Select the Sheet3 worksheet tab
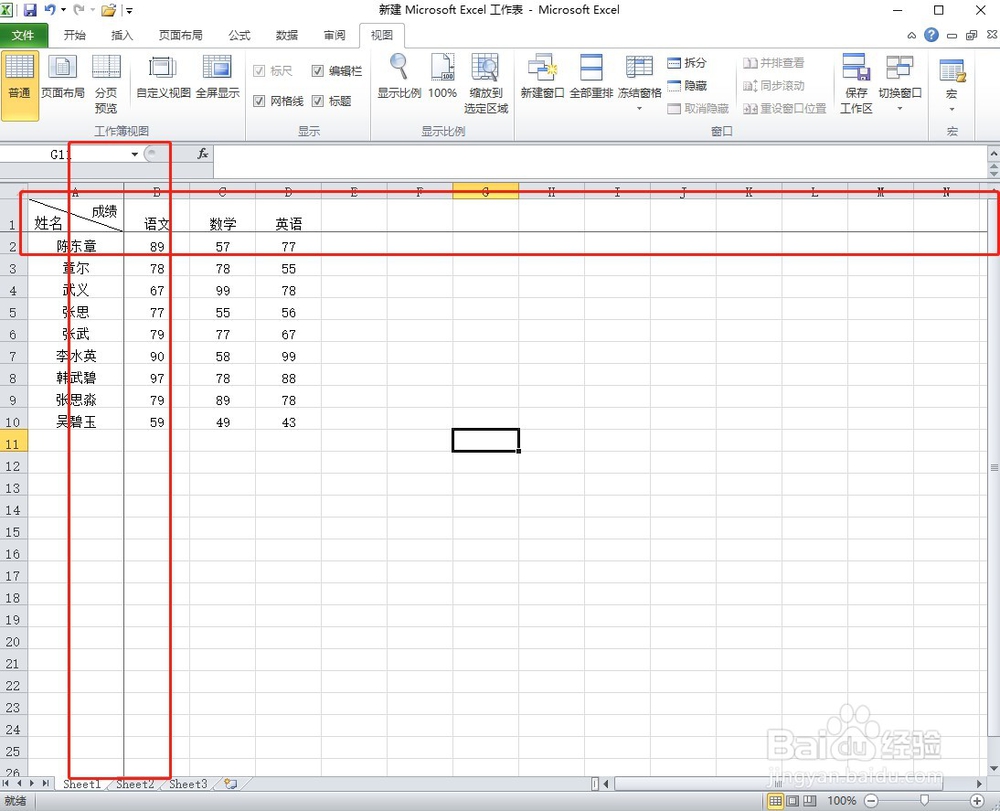This screenshot has height=811, width=1000. (x=188, y=784)
